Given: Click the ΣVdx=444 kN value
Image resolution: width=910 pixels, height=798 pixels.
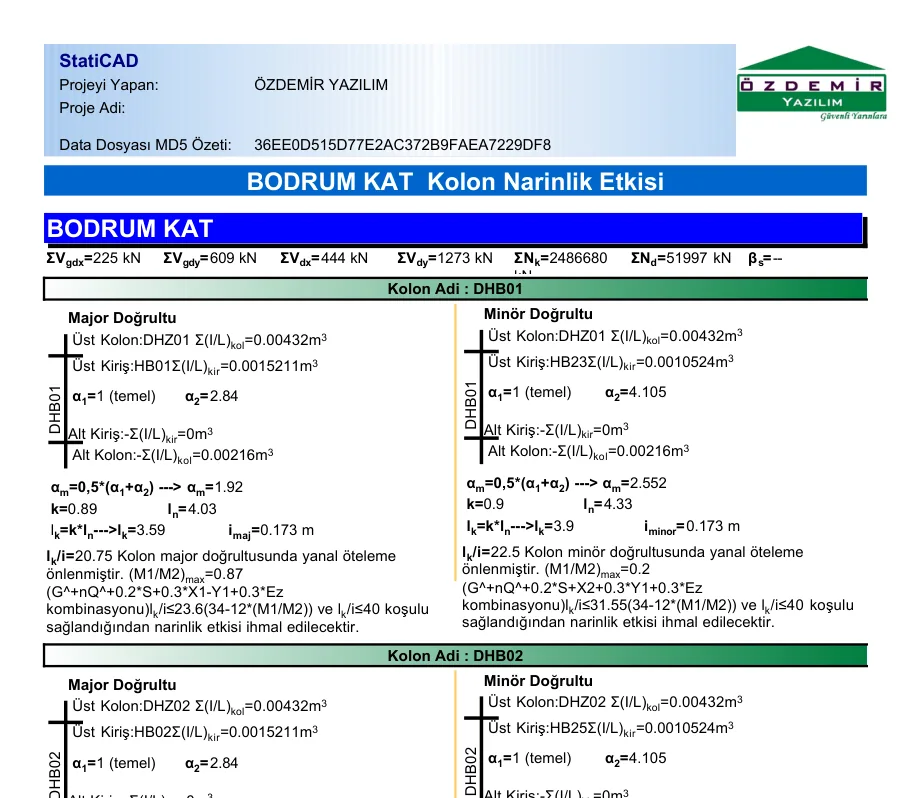Looking at the screenshot, I should point(324,259).
